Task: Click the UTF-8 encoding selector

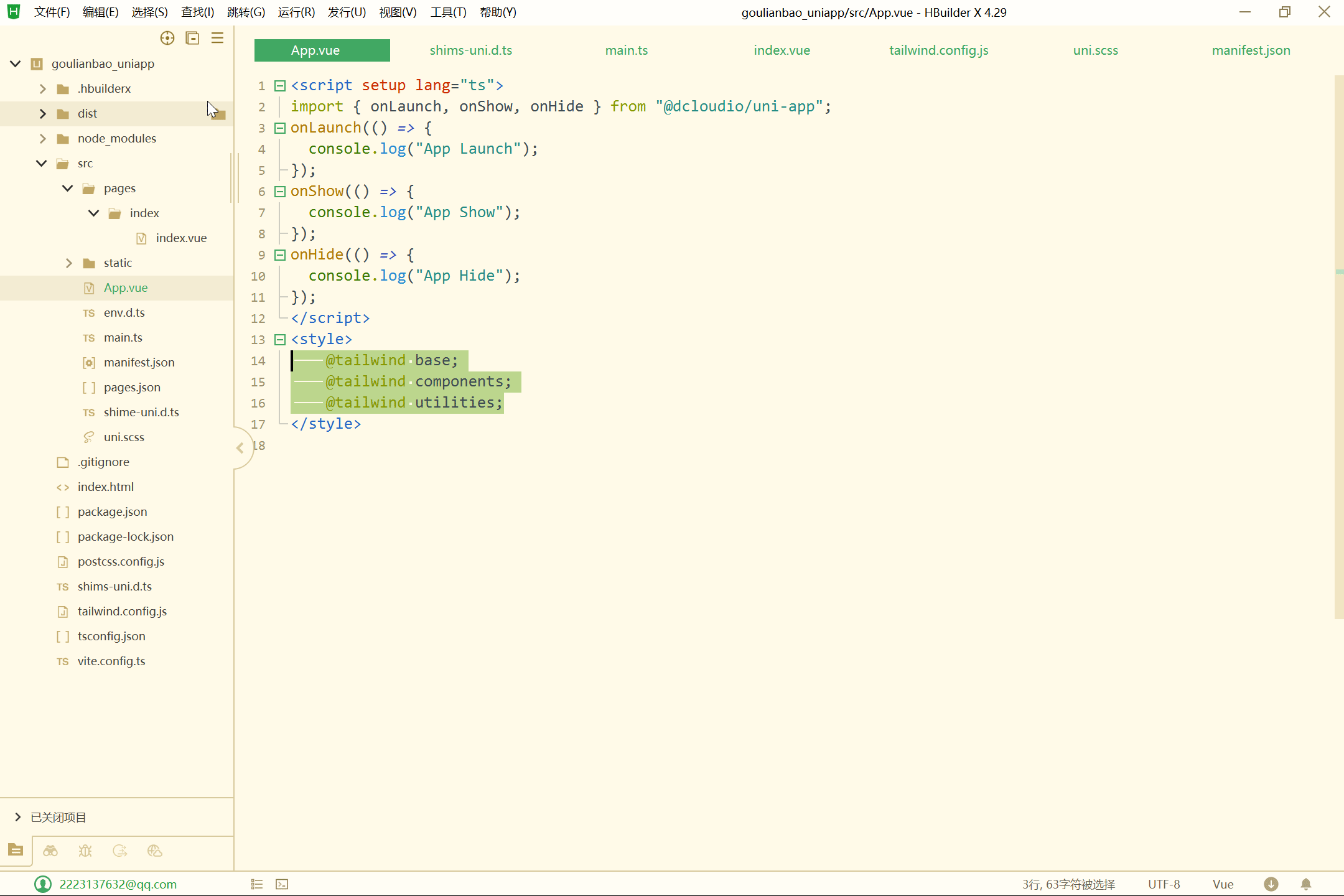Action: pos(1164,884)
